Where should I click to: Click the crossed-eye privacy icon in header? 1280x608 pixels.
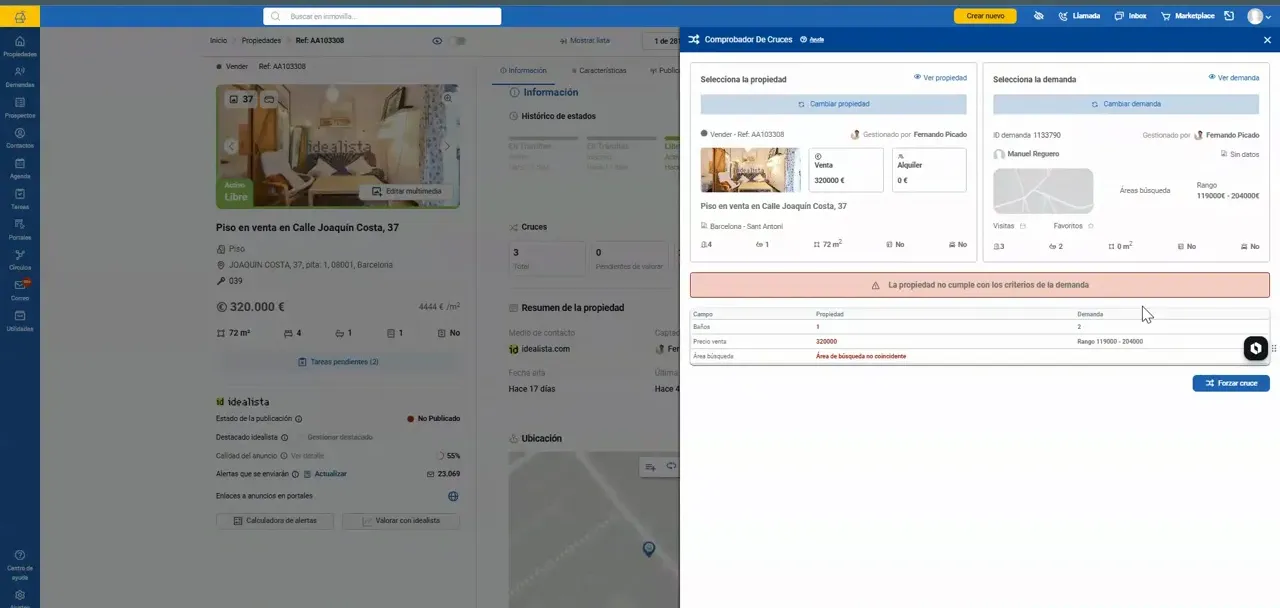[1038, 16]
